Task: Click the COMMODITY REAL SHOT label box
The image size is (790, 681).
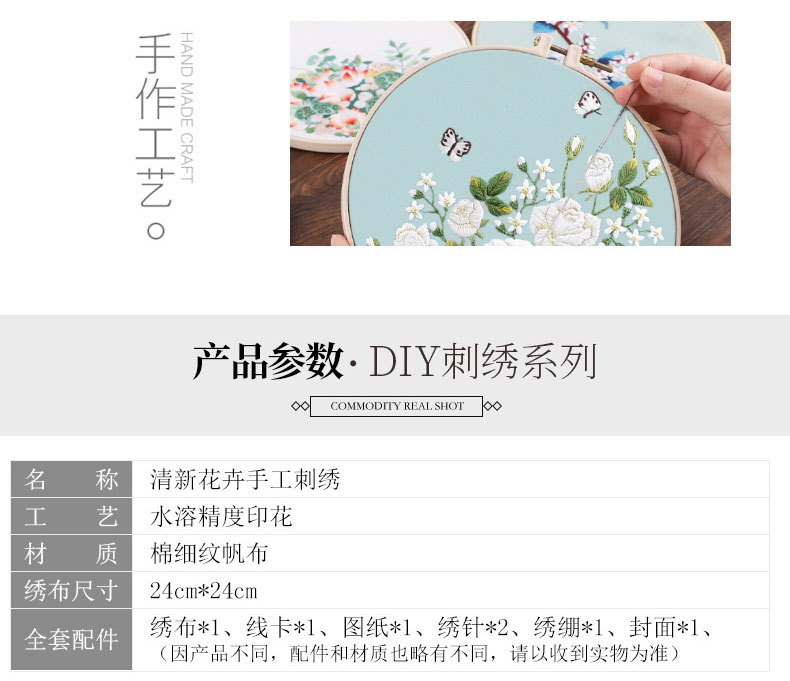Action: pyautogui.click(x=397, y=406)
